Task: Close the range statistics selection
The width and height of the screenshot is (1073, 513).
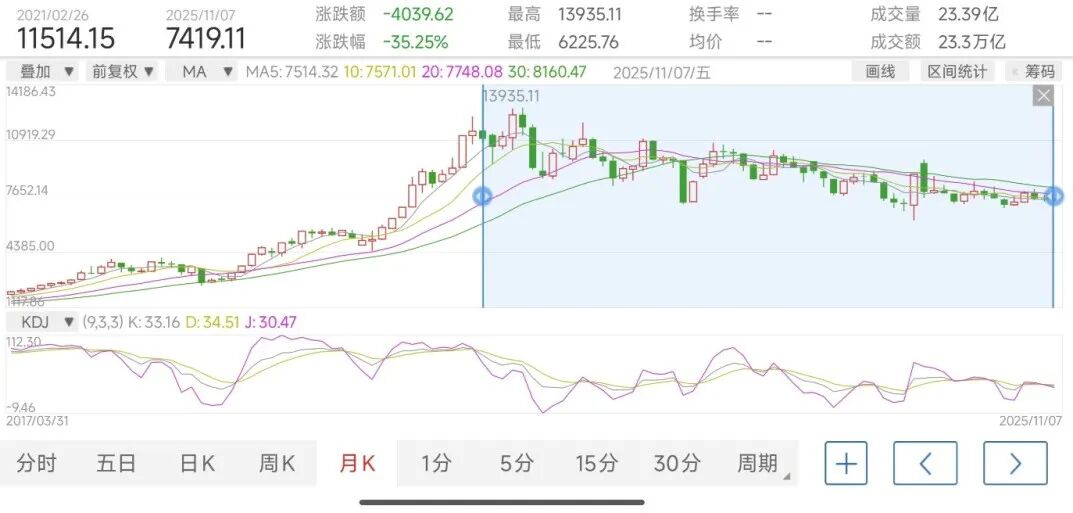Action: pos(1043,96)
